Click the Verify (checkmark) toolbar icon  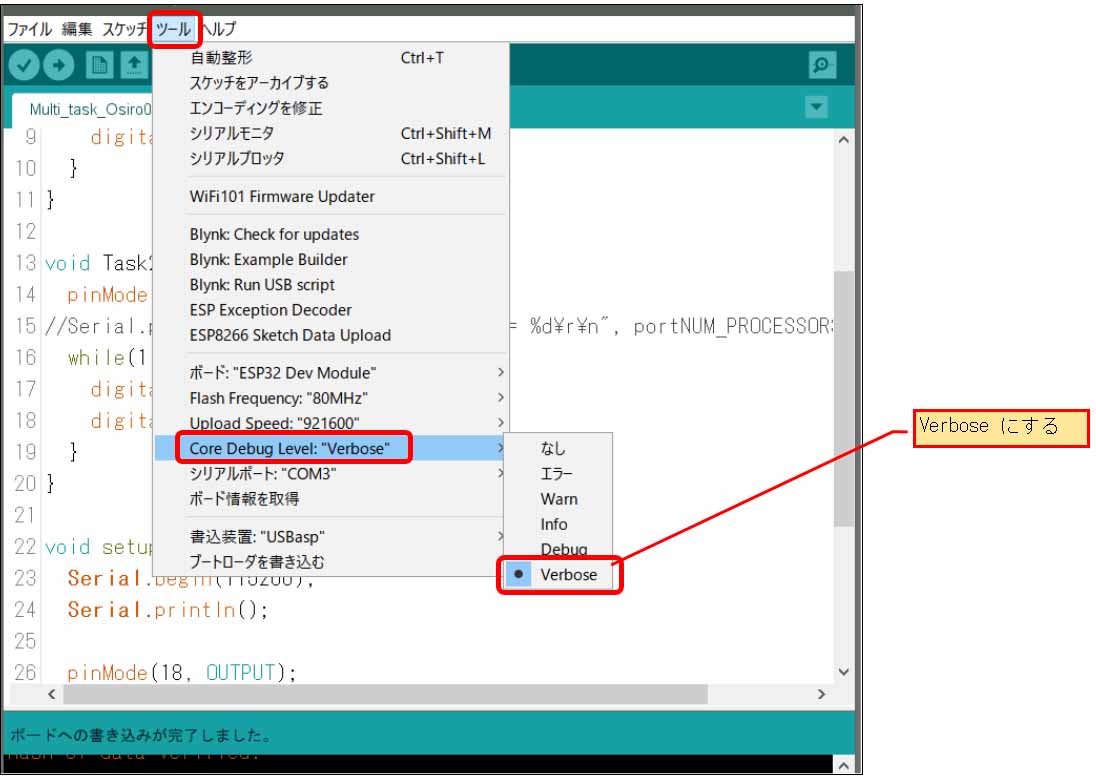pyautogui.click(x=26, y=65)
